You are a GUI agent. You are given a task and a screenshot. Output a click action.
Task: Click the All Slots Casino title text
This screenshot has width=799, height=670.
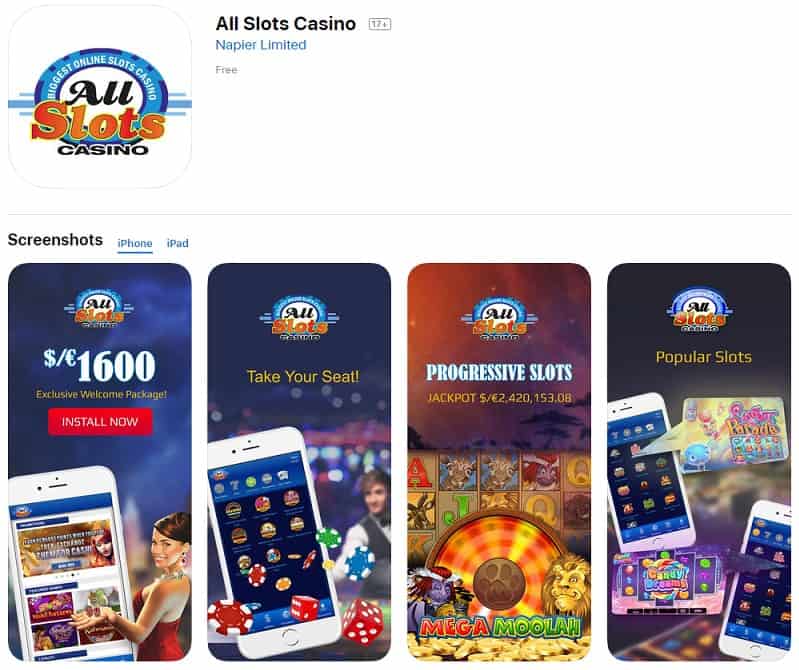(286, 23)
